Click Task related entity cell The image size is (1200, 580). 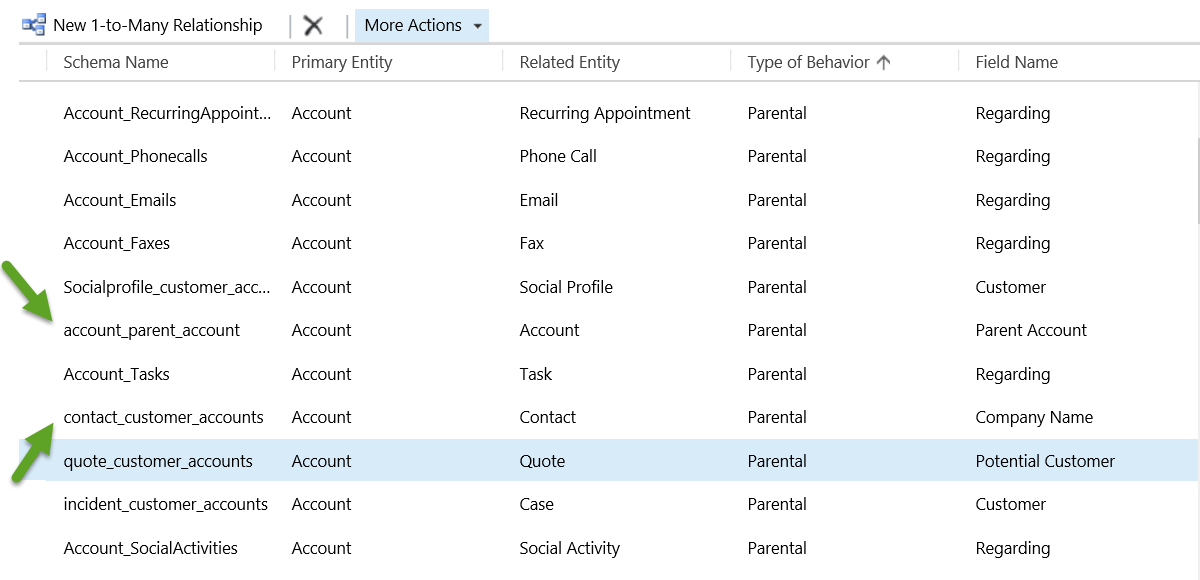pos(536,374)
